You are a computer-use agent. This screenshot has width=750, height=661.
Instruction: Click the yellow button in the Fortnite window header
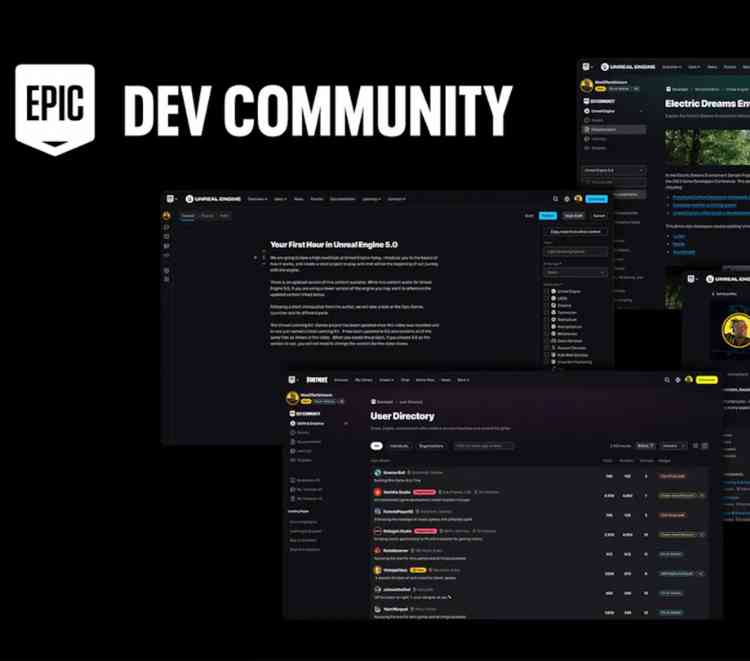coord(707,380)
